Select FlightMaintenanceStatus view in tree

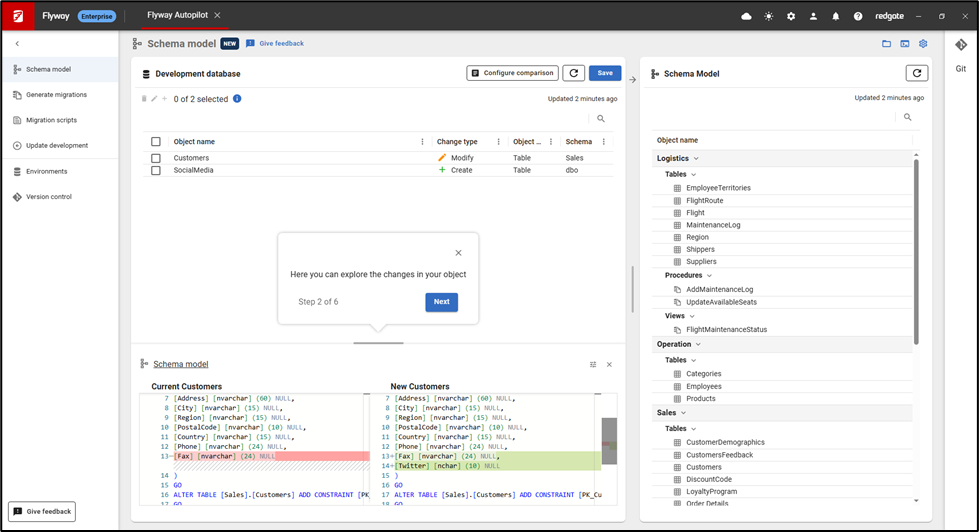pyautogui.click(x=726, y=330)
